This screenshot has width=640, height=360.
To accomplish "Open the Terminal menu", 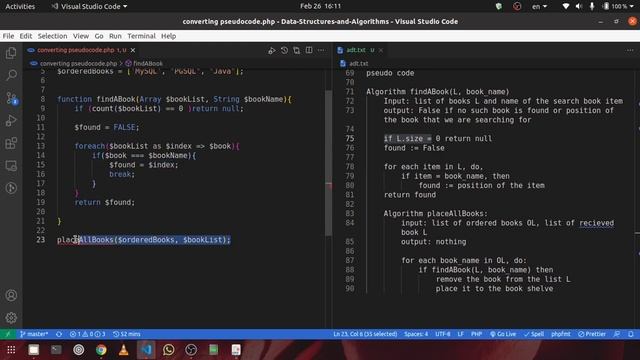I will point(141,36).
